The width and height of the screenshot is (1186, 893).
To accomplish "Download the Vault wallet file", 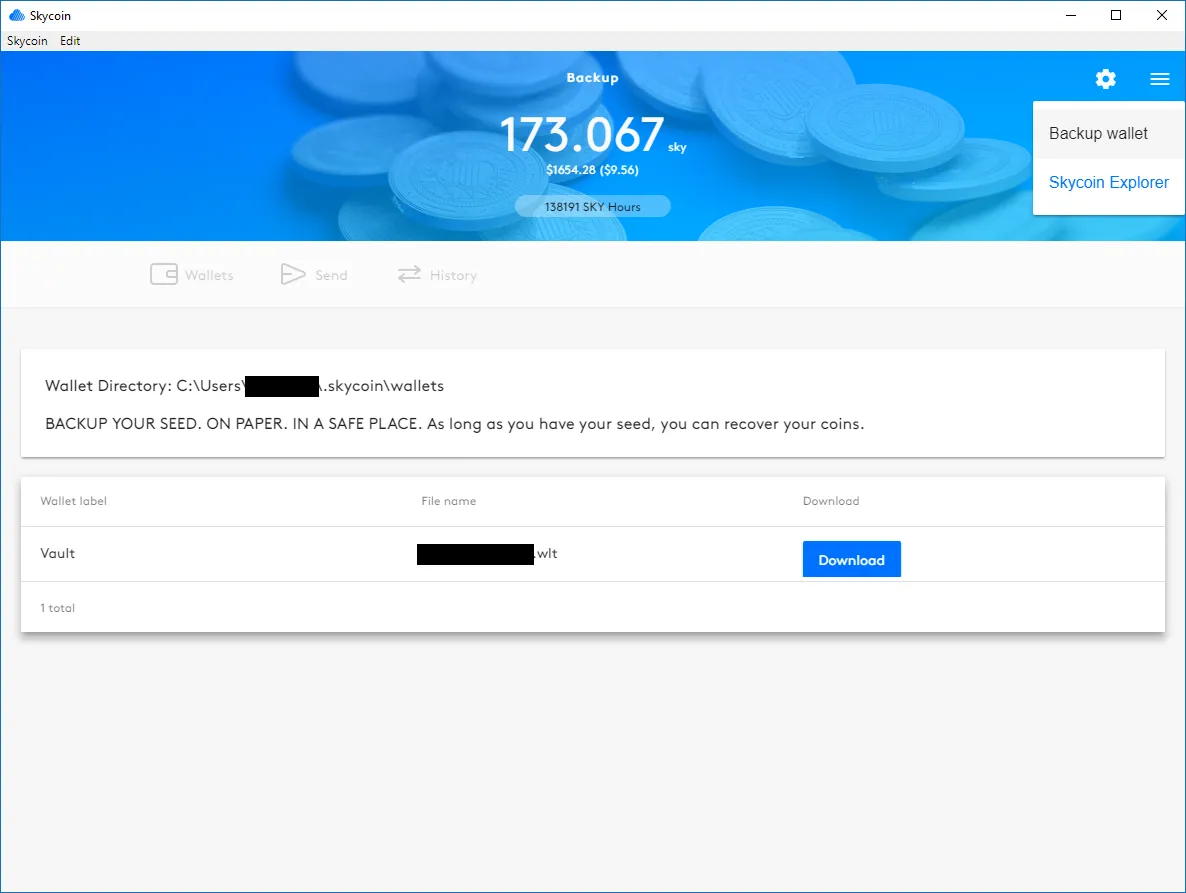I will pos(851,560).
